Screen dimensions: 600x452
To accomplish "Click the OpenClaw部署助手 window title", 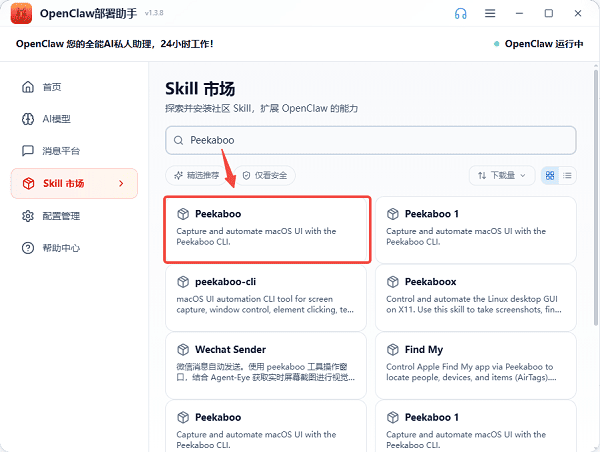I will (88, 13).
